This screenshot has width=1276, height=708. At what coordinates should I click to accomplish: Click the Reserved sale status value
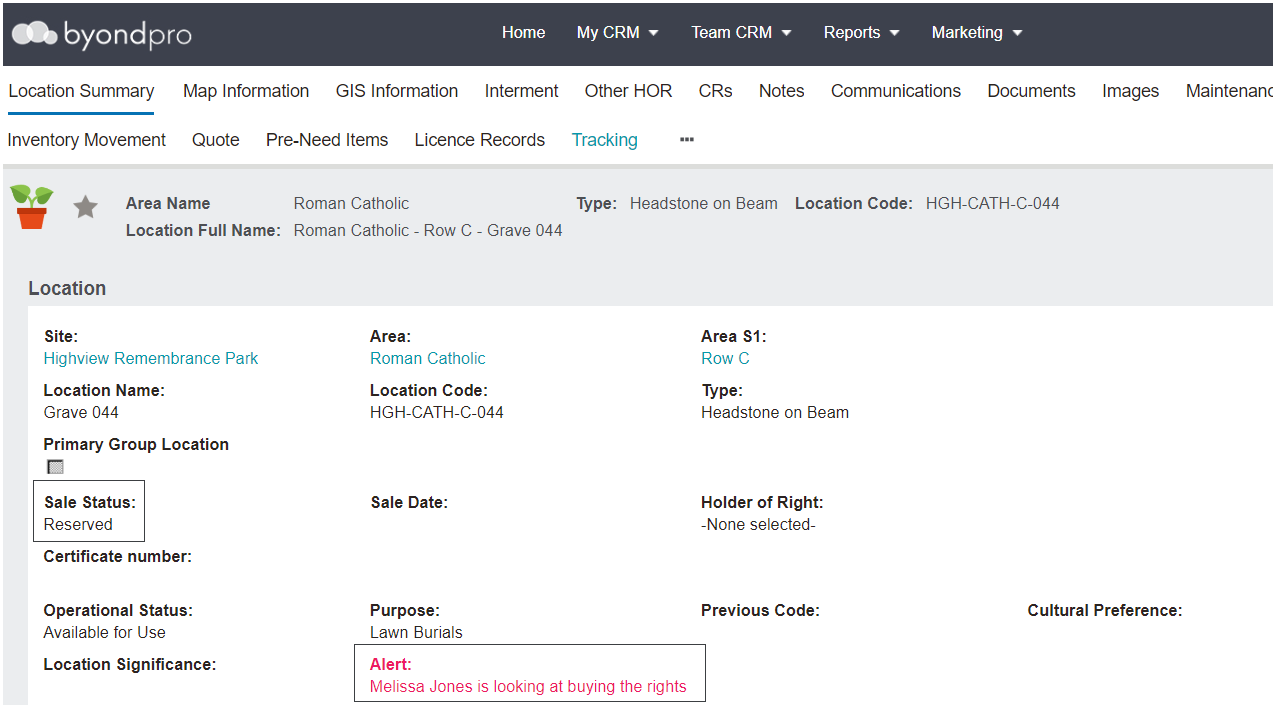point(78,524)
